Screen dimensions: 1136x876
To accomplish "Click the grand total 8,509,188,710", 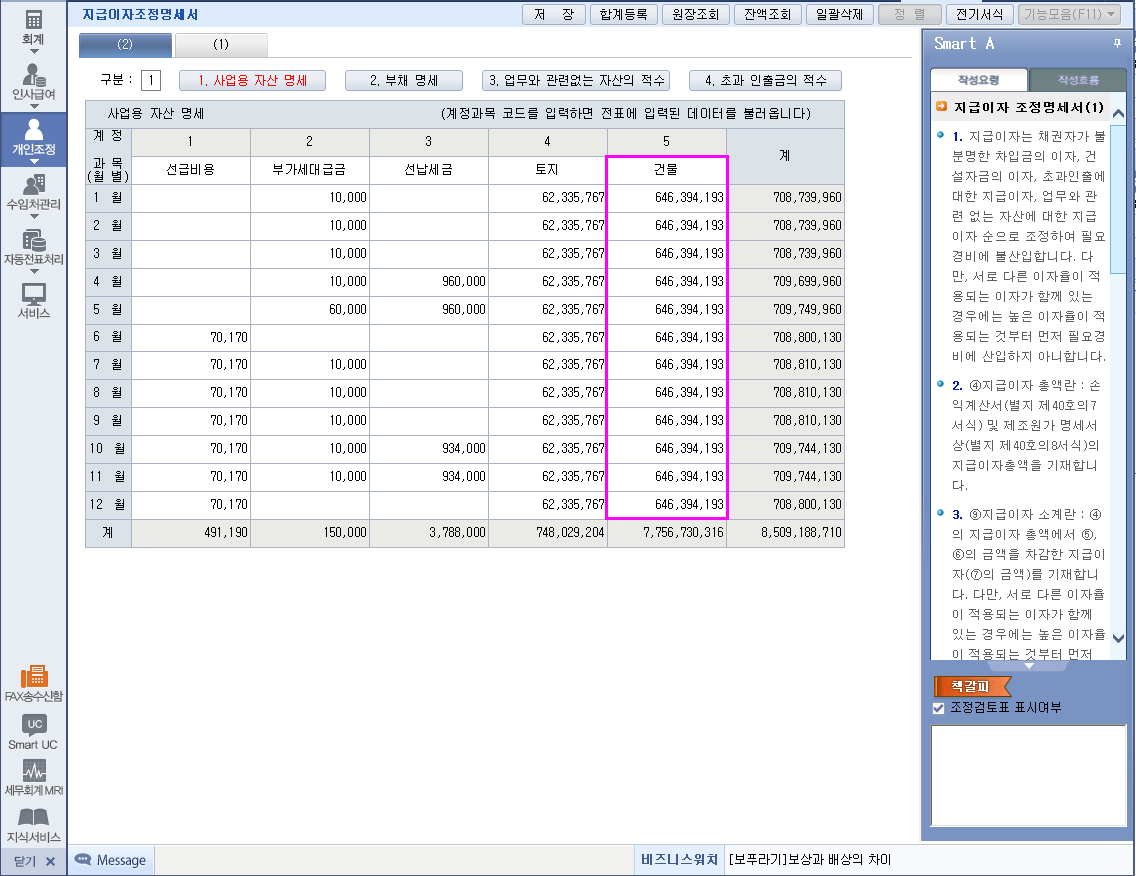I will 785,533.
